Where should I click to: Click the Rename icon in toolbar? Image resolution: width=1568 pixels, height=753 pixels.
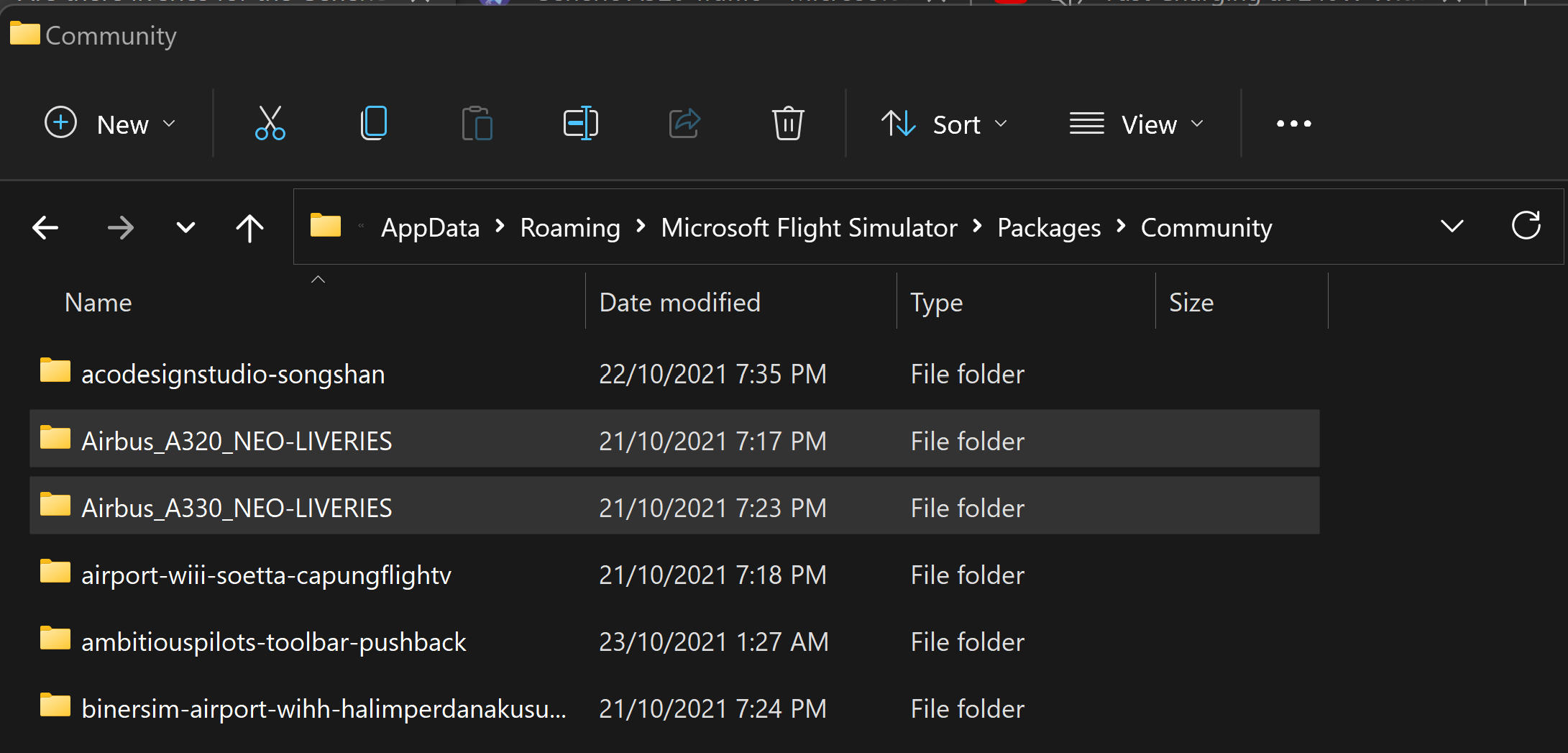580,124
